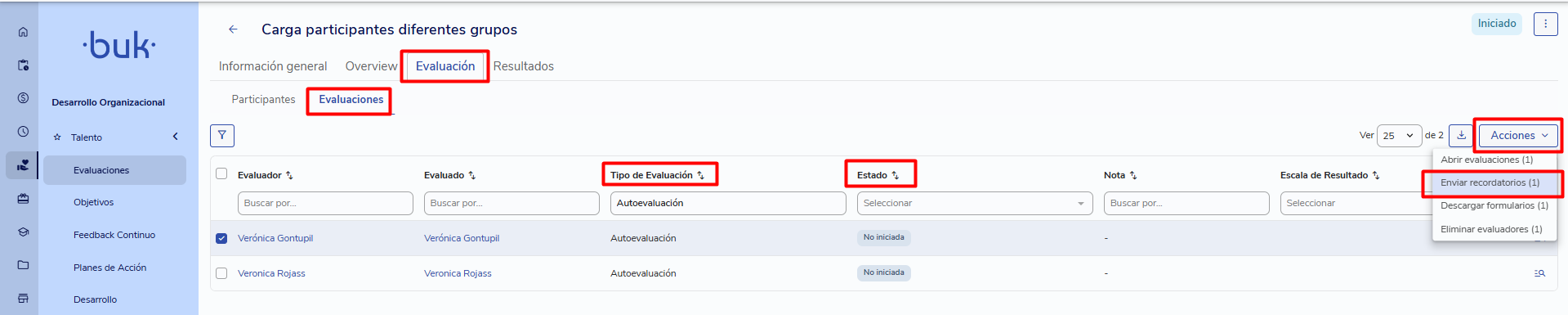1568x315 pixels.
Task: Open the folder icon in left rail
Action: pos(23,265)
